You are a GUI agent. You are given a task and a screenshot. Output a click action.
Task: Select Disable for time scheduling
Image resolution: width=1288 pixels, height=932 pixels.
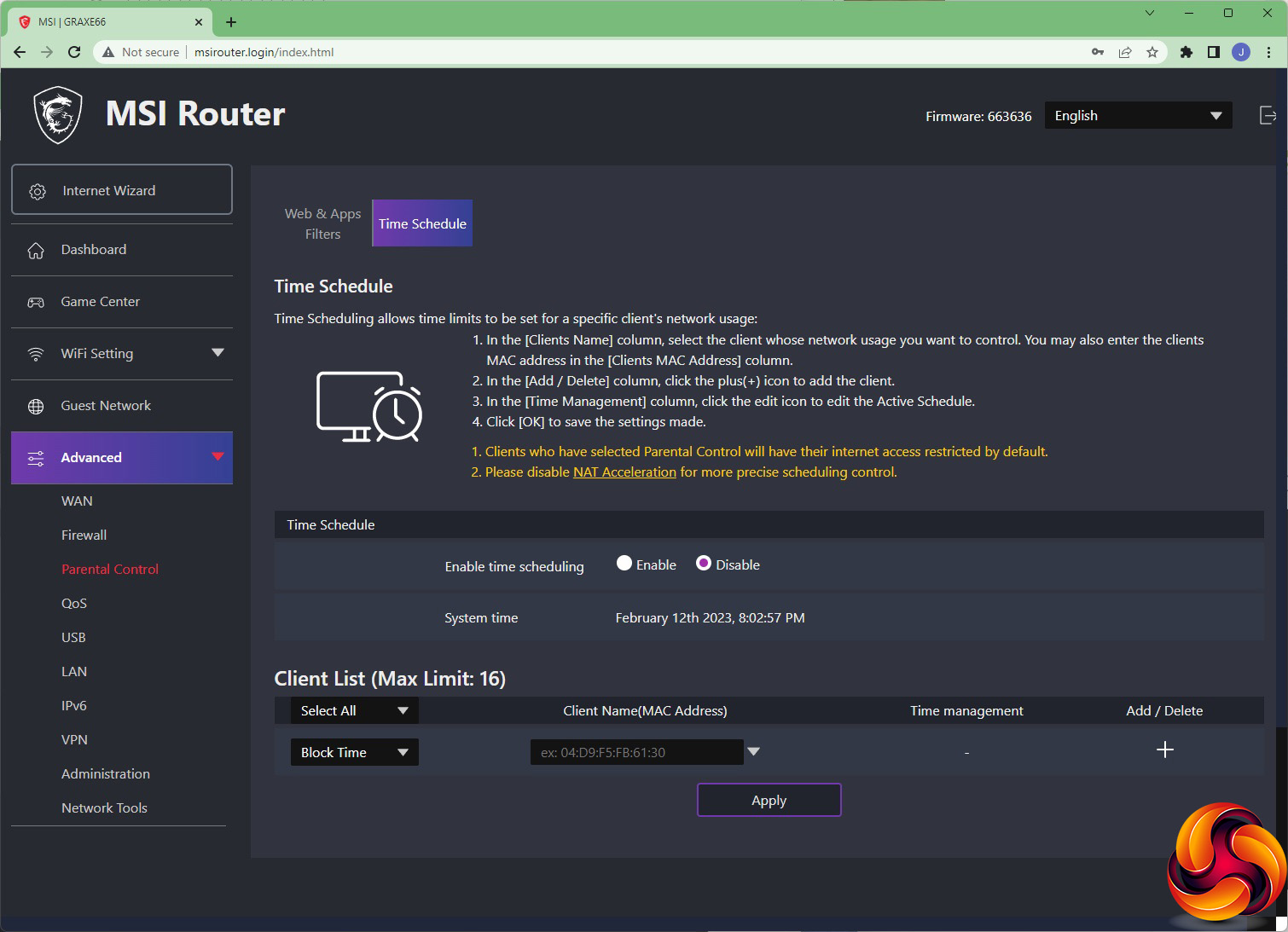(704, 564)
